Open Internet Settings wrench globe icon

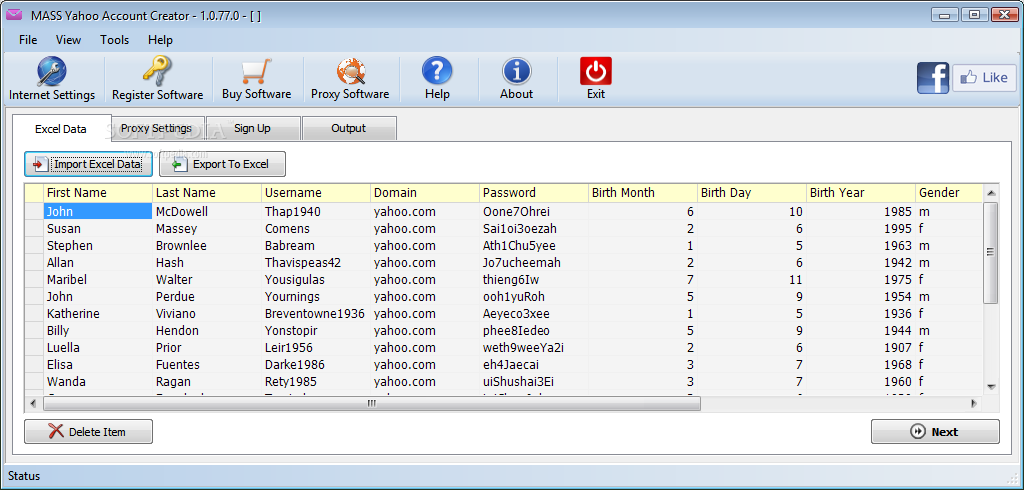(52, 72)
